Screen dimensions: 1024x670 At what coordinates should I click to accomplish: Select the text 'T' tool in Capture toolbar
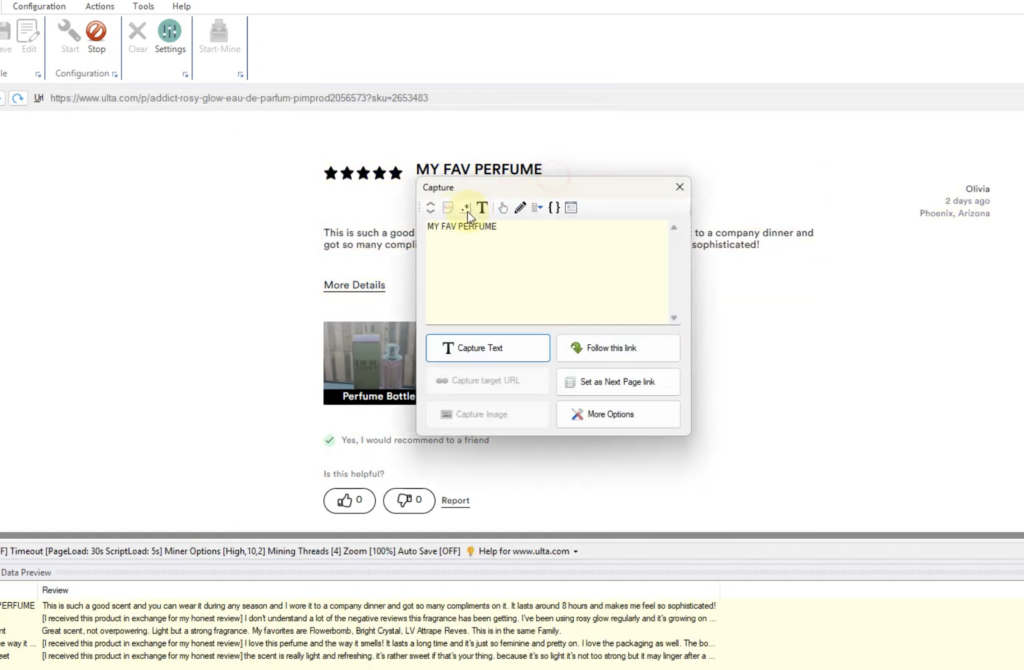(482, 208)
